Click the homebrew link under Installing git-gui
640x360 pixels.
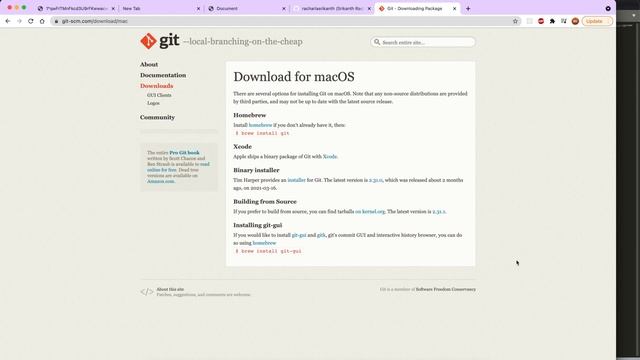point(264,243)
